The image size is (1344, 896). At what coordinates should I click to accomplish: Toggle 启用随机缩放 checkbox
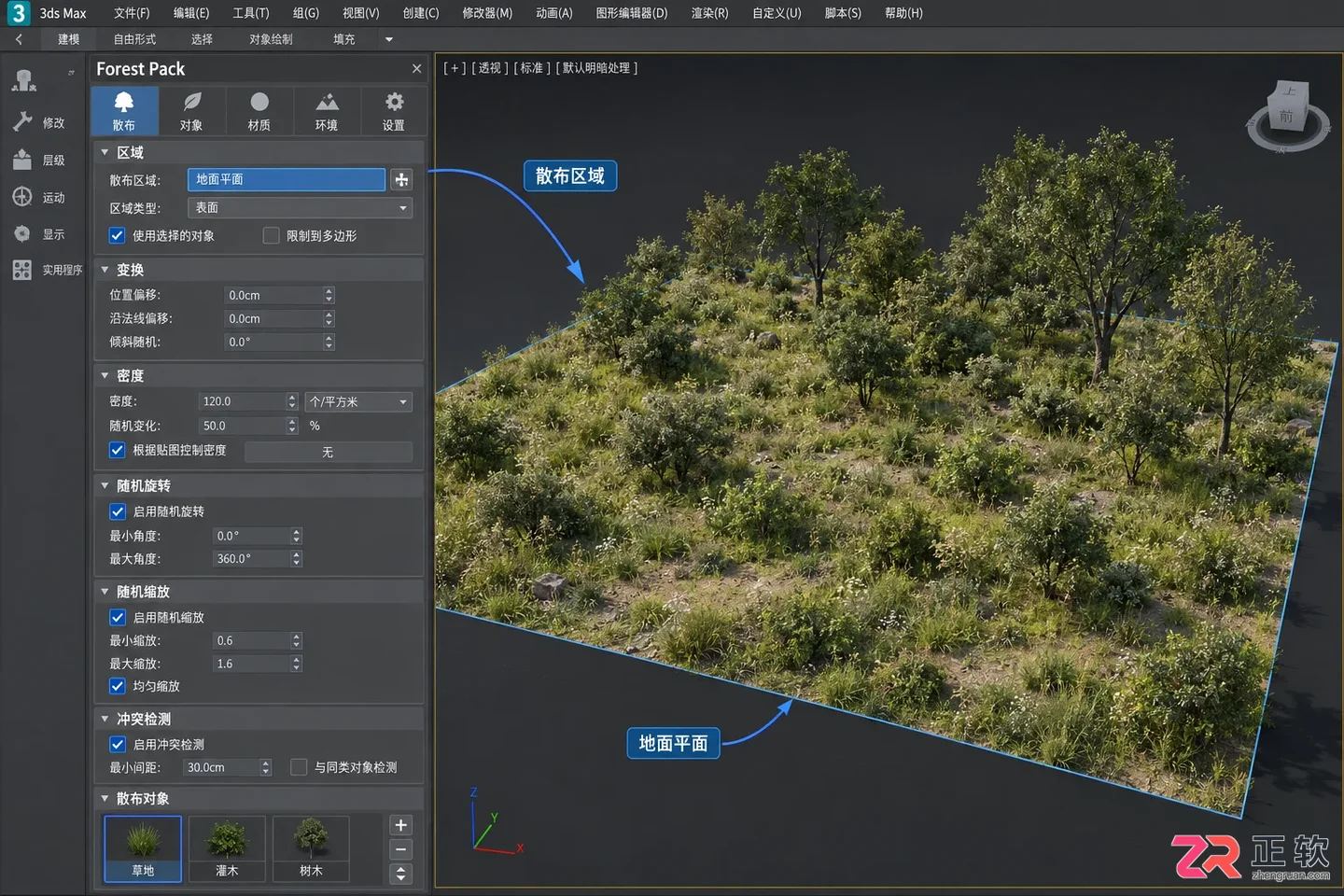pos(118,617)
